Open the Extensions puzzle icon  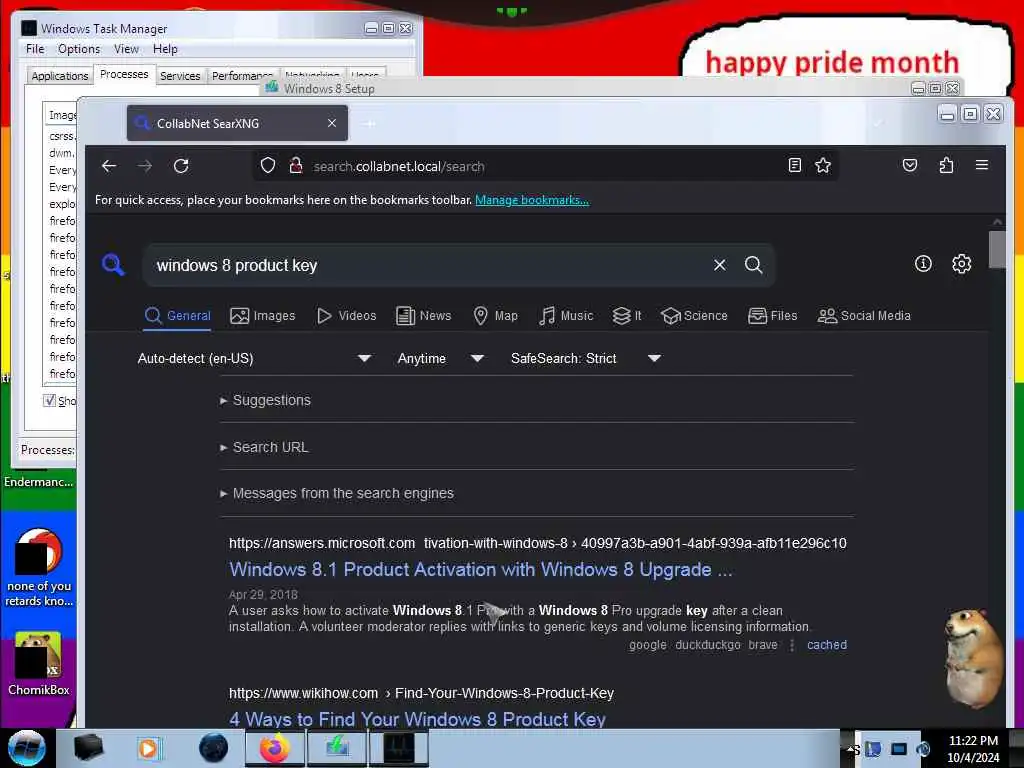pyautogui.click(x=946, y=165)
